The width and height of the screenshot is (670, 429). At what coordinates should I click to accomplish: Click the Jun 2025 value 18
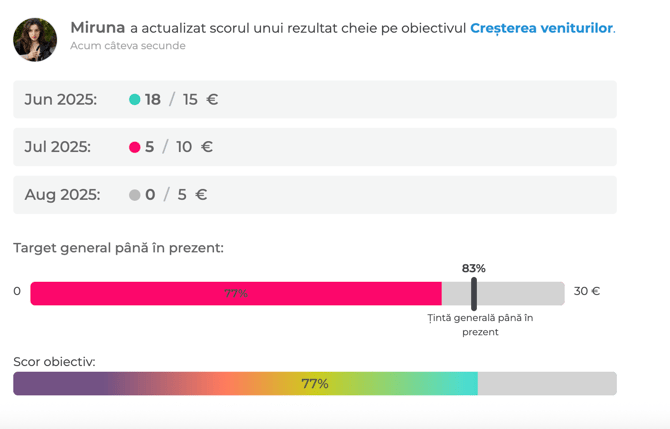coord(153,100)
